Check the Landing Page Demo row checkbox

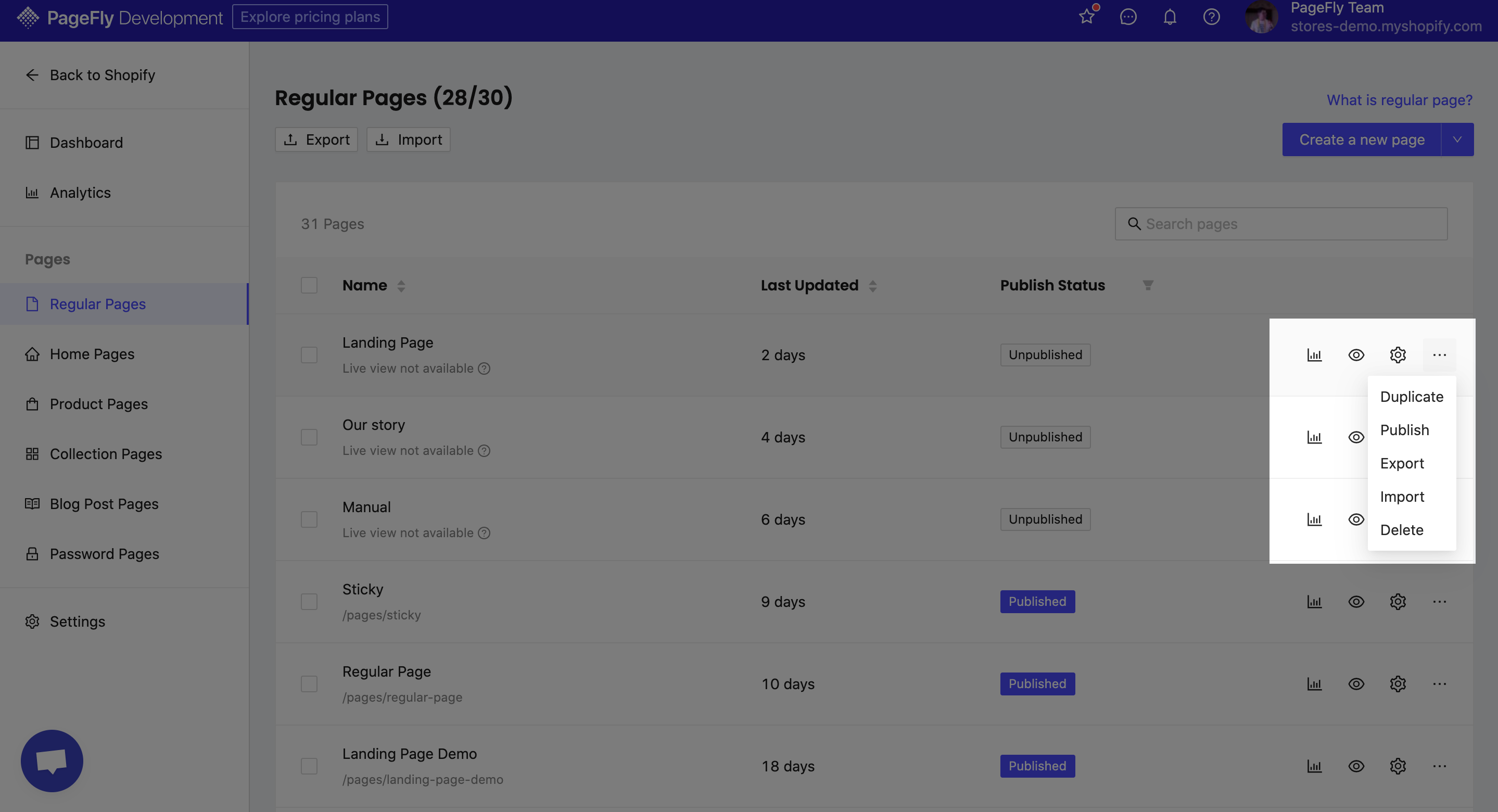coord(309,766)
